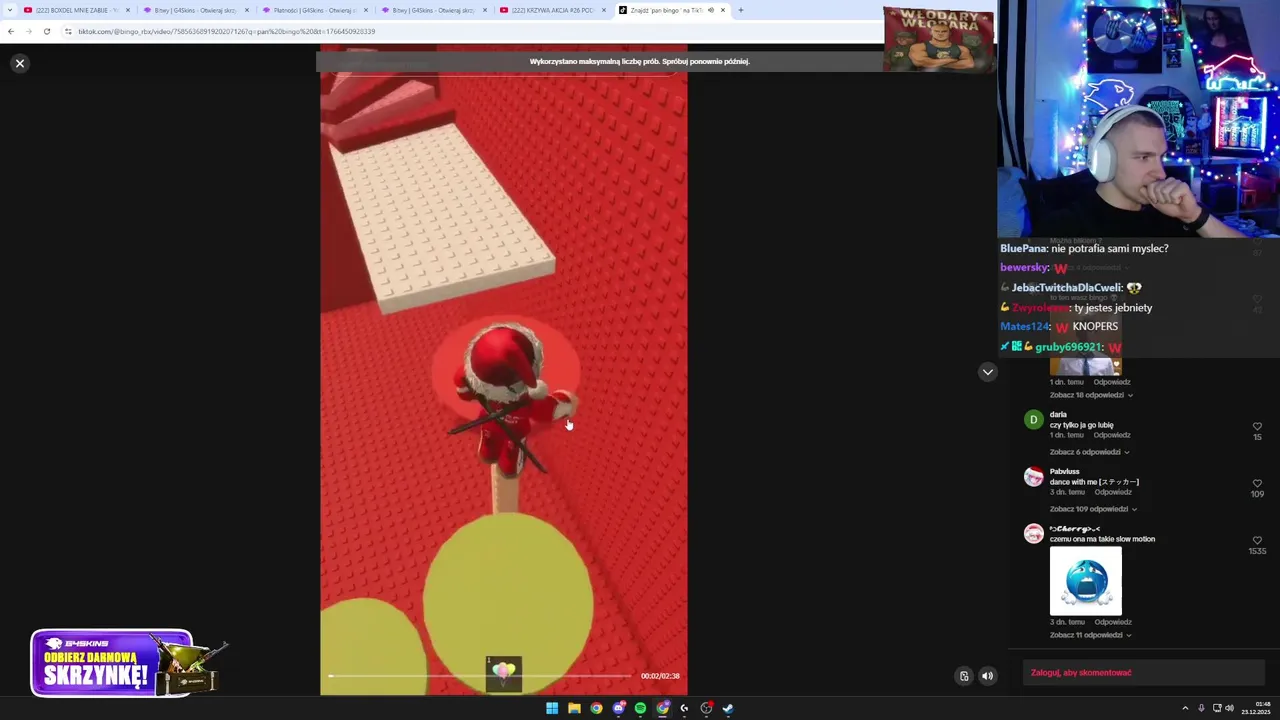Switch to 'KRZYWA AKCJA #26' YouTube tab
Image resolution: width=1280 pixels, height=720 pixels.
552,10
